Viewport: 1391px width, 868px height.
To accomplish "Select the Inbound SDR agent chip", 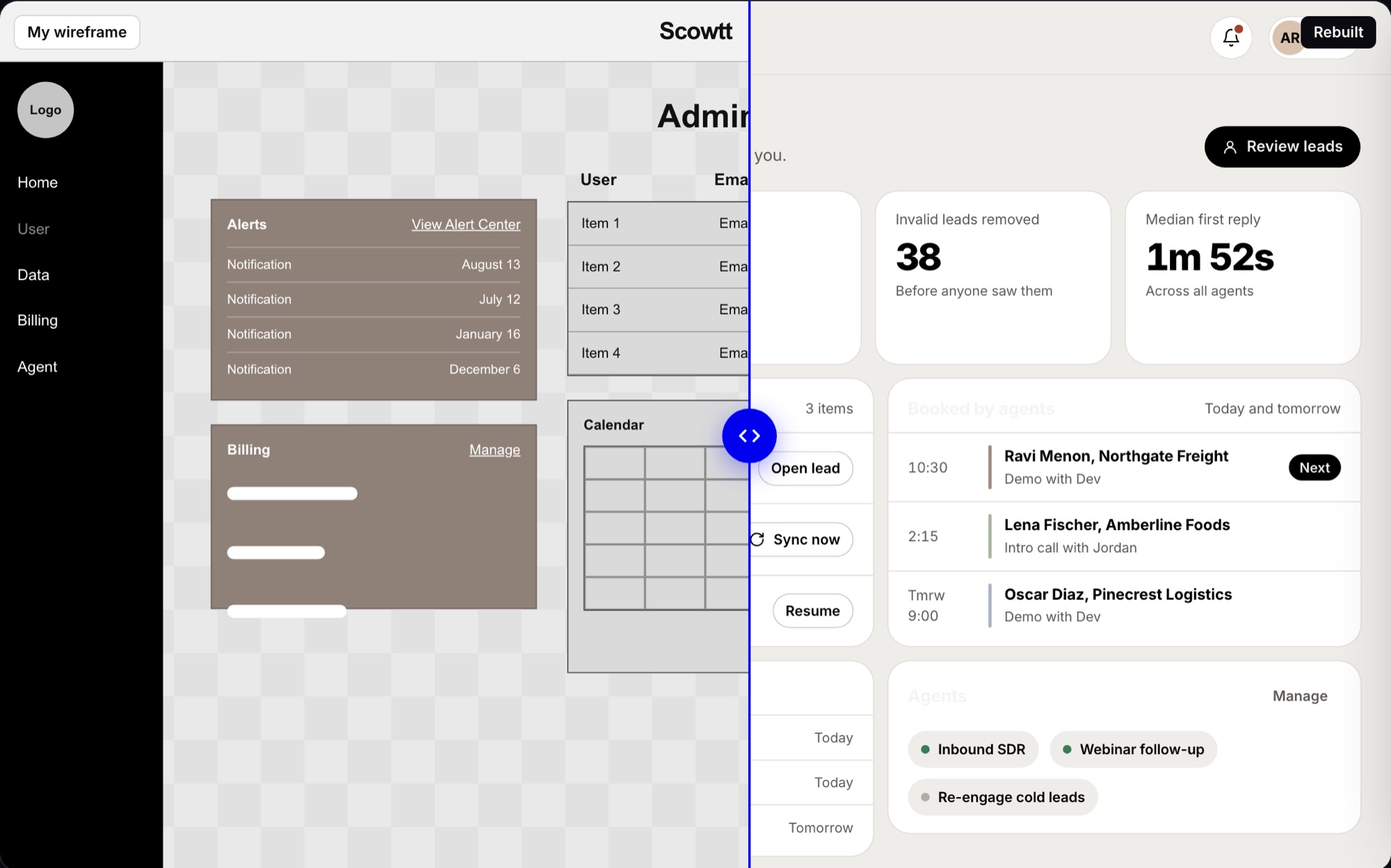I will [973, 749].
